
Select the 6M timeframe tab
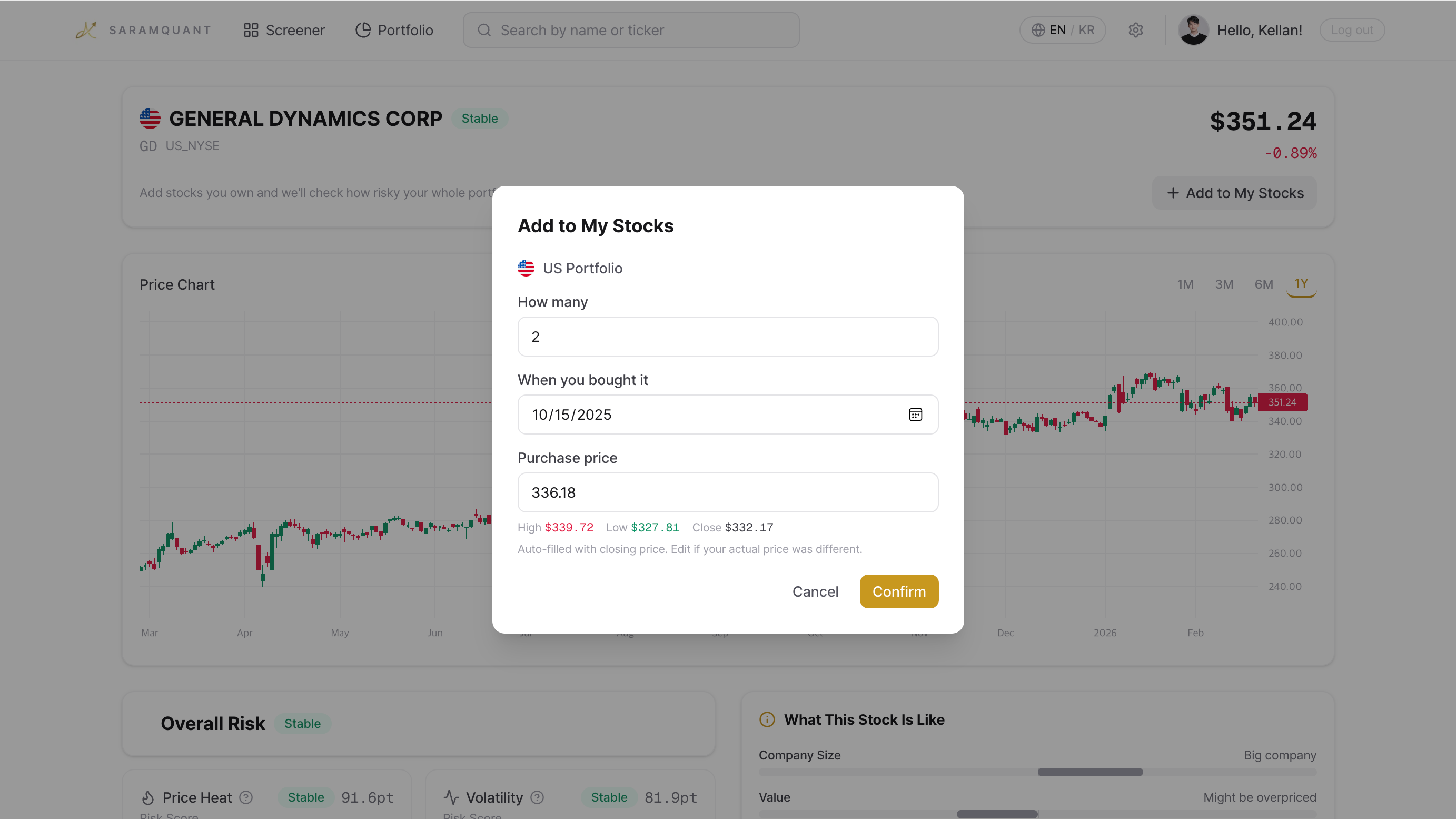pyautogui.click(x=1264, y=284)
